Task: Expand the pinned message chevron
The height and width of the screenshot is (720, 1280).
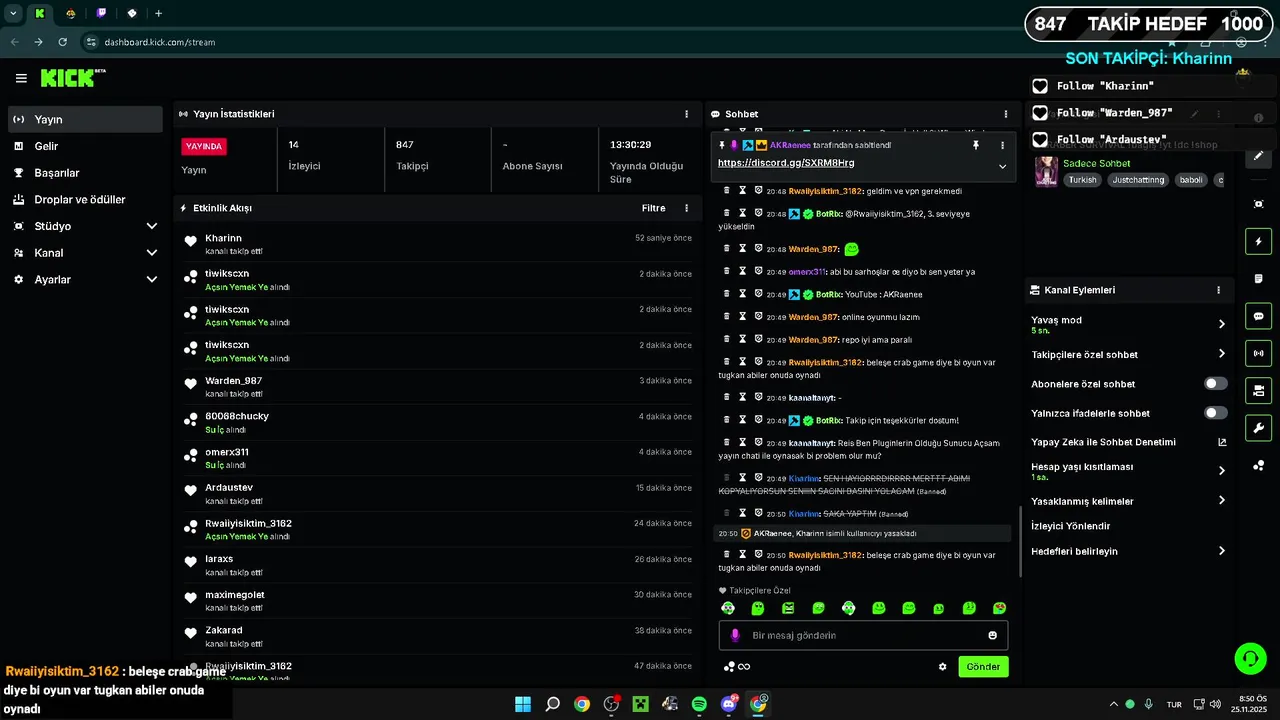Action: pos(1002,166)
